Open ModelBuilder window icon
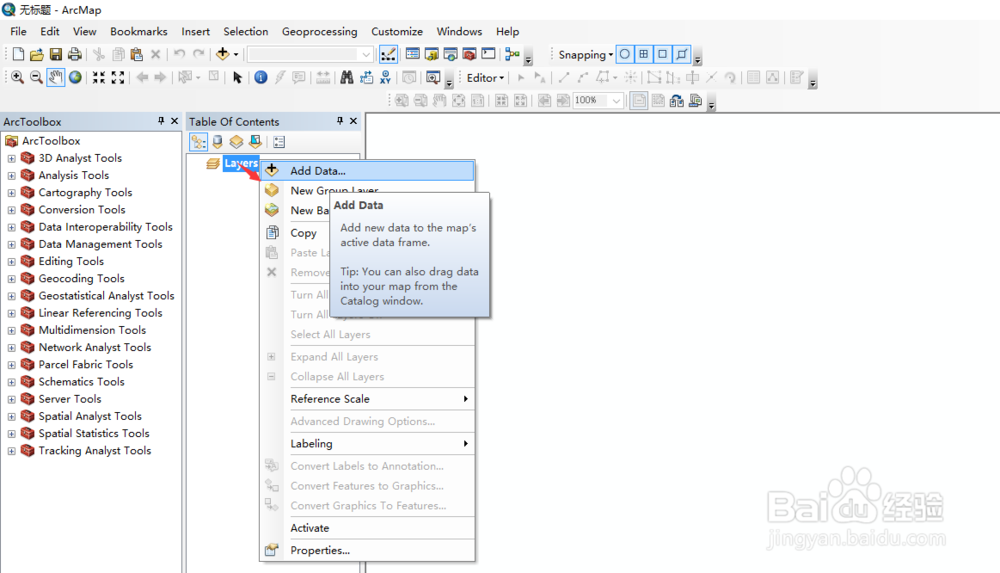1000x573 pixels. click(512, 54)
